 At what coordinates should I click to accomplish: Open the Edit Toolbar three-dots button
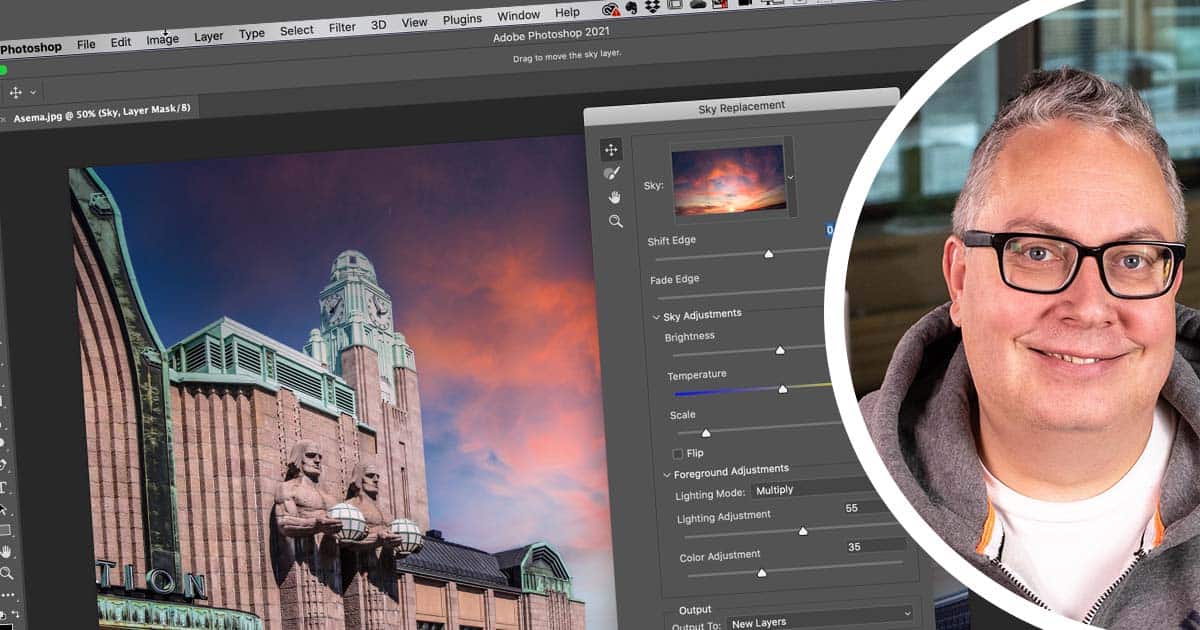(x=7, y=594)
